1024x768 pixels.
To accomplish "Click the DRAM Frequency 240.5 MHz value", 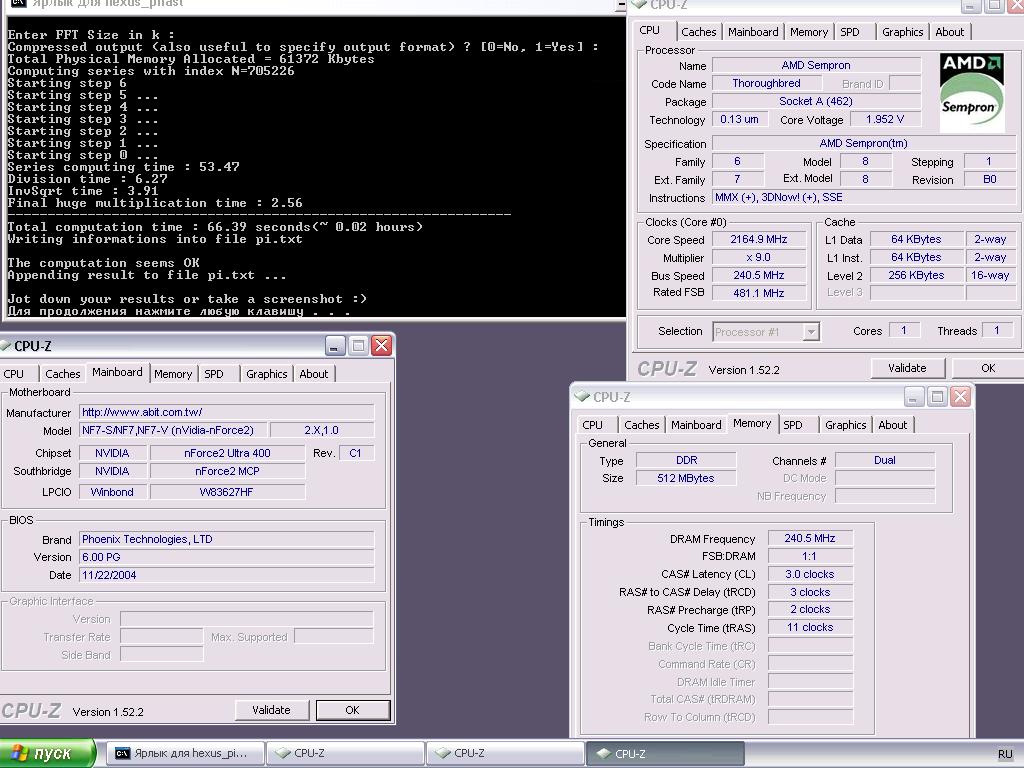I will [810, 539].
